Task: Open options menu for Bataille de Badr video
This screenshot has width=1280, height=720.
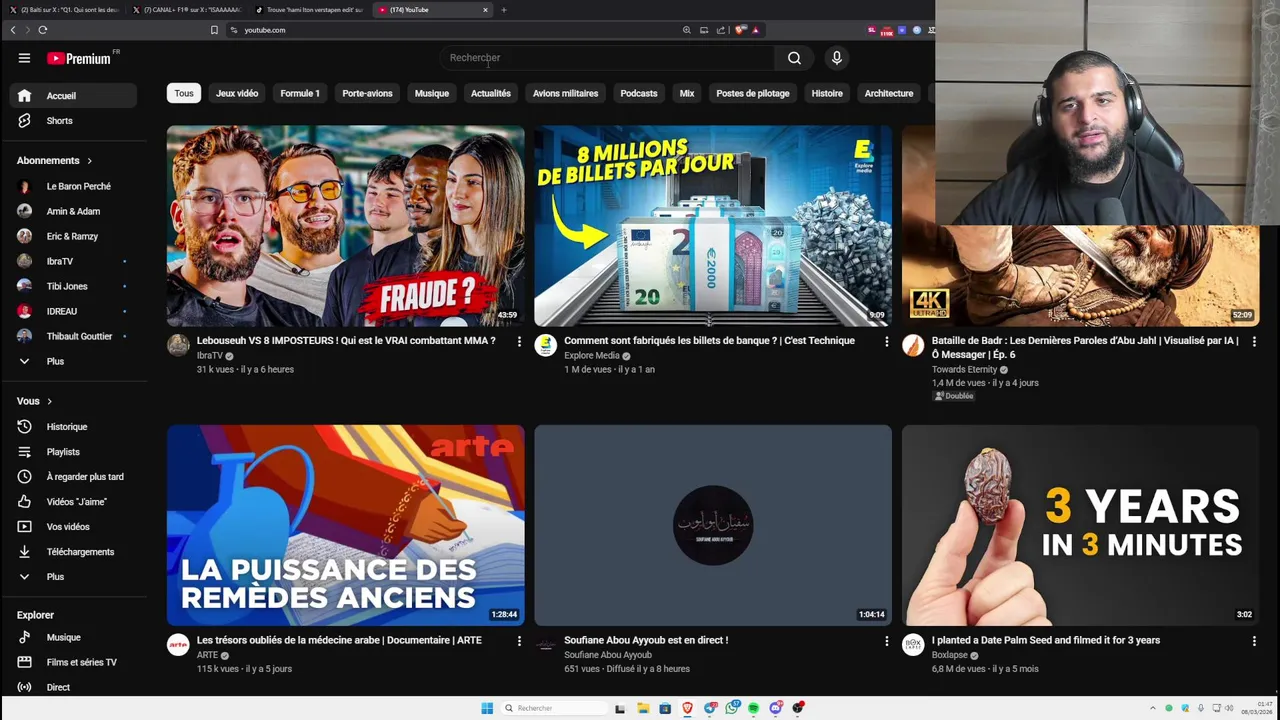Action: [1254, 342]
